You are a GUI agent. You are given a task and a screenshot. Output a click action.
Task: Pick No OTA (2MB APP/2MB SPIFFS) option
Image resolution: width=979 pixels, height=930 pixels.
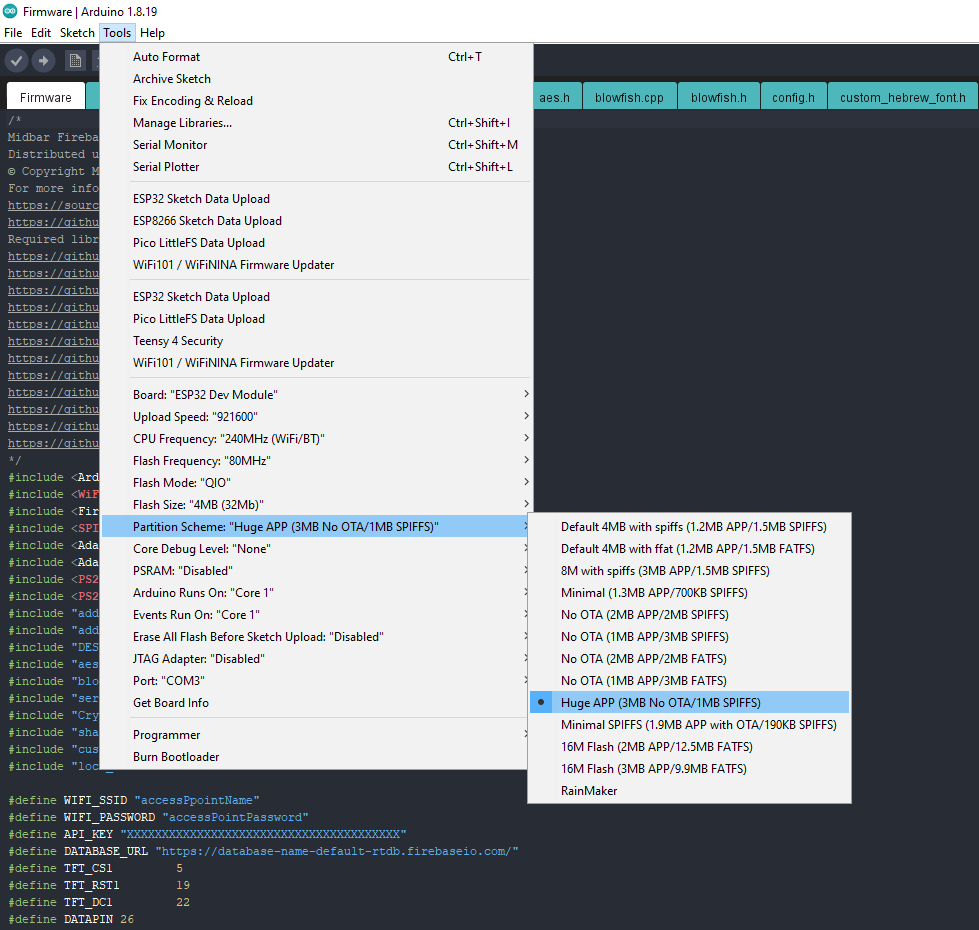689,615
